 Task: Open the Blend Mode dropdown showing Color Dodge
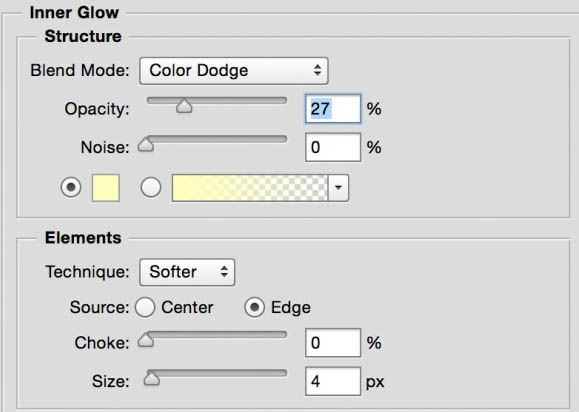tap(233, 71)
